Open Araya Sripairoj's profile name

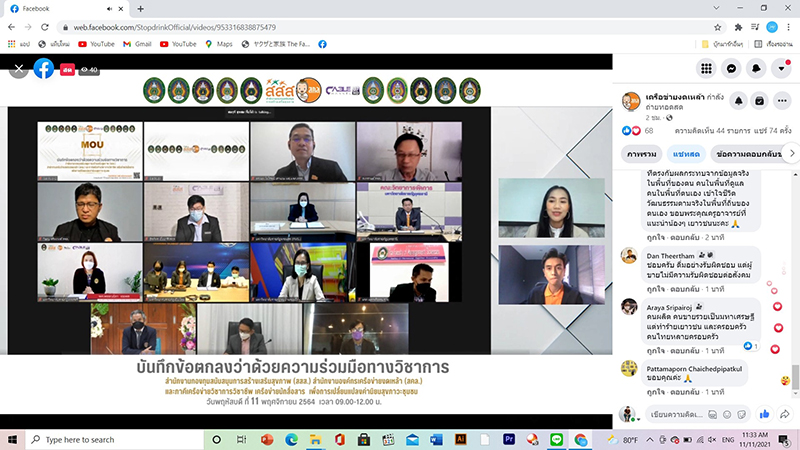(x=669, y=307)
